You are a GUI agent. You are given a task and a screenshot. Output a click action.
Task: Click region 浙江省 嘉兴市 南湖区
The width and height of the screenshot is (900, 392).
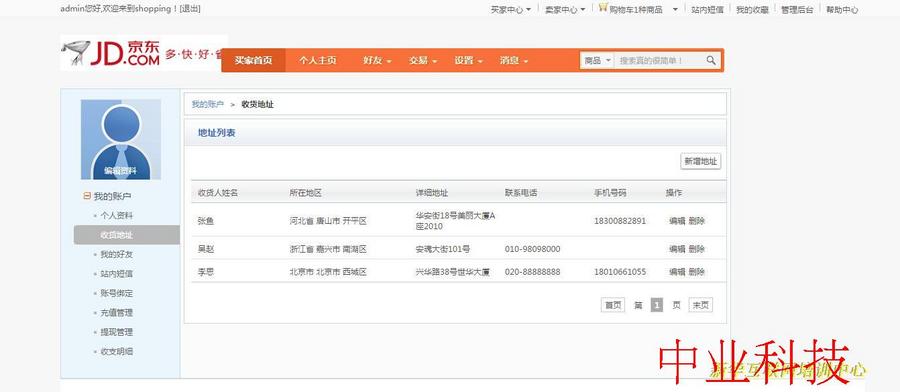pos(328,249)
